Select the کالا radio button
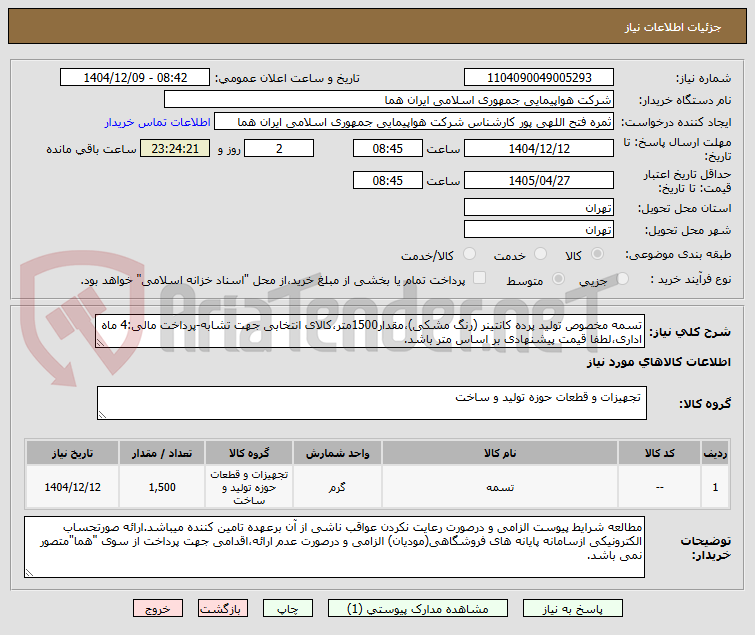Screen dimensions: 755x635 (597, 254)
